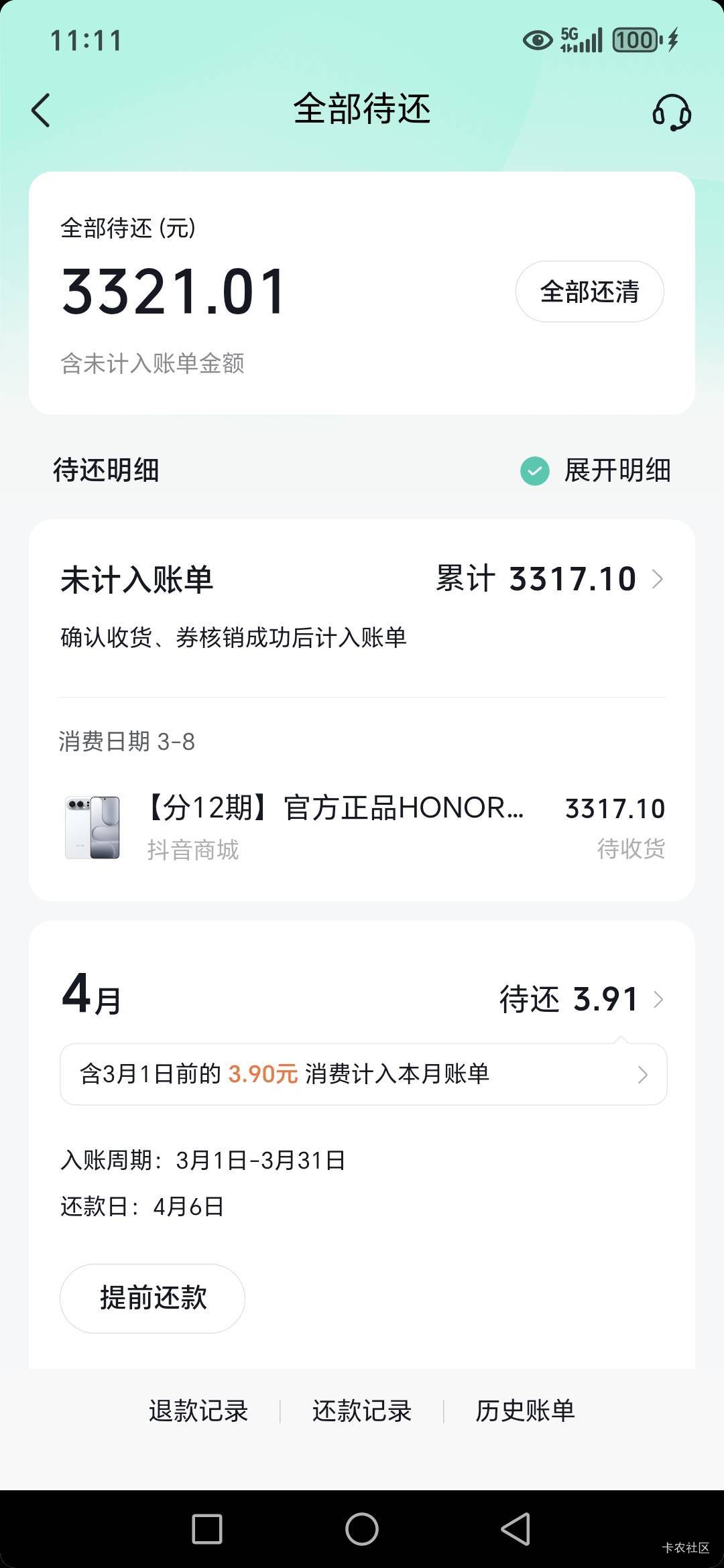Expand 未计入账单 累计 3317.10 chevron
This screenshot has width=724, height=1568.
click(x=658, y=579)
